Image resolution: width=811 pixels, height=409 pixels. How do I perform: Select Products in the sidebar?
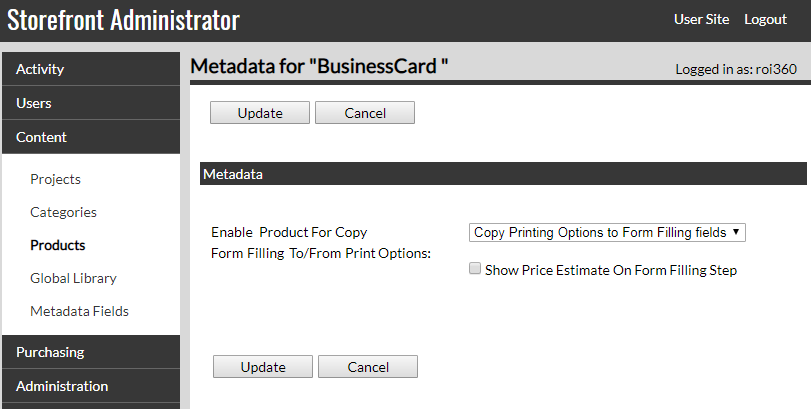pyautogui.click(x=58, y=245)
